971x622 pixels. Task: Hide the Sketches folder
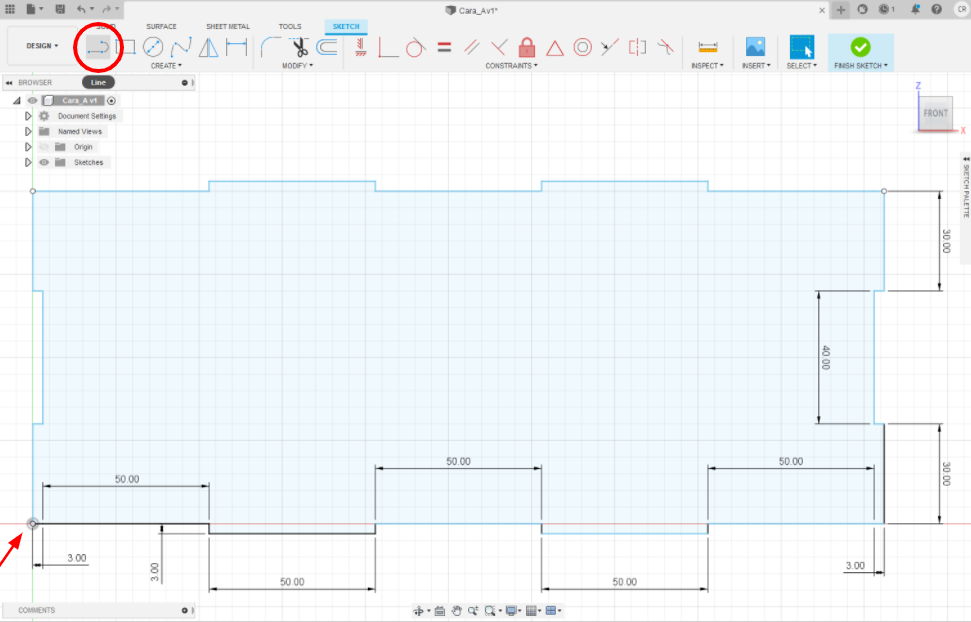(43, 162)
